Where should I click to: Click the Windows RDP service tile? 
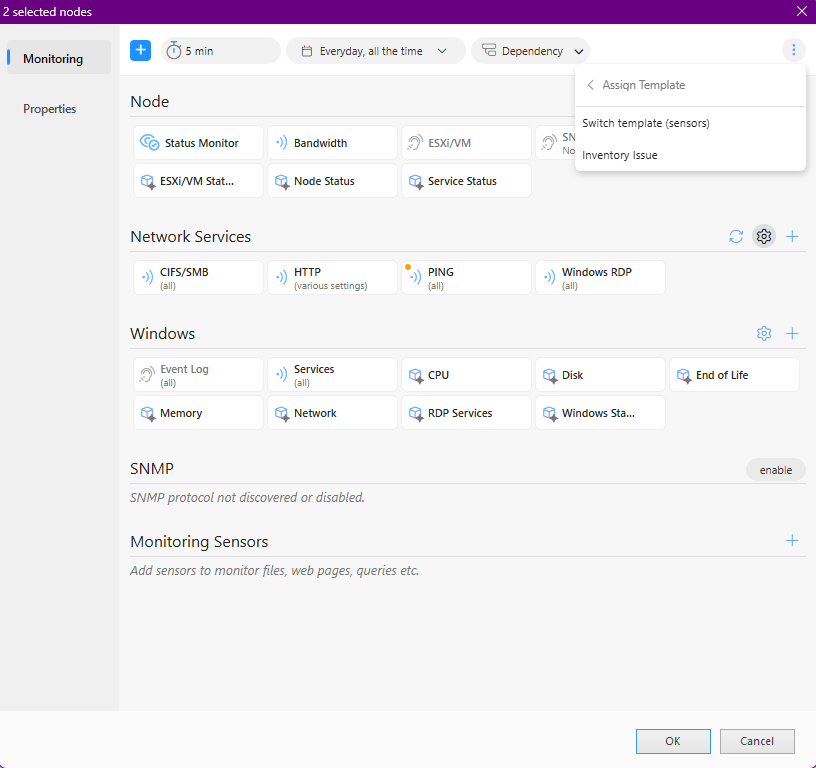pyautogui.click(x=600, y=277)
